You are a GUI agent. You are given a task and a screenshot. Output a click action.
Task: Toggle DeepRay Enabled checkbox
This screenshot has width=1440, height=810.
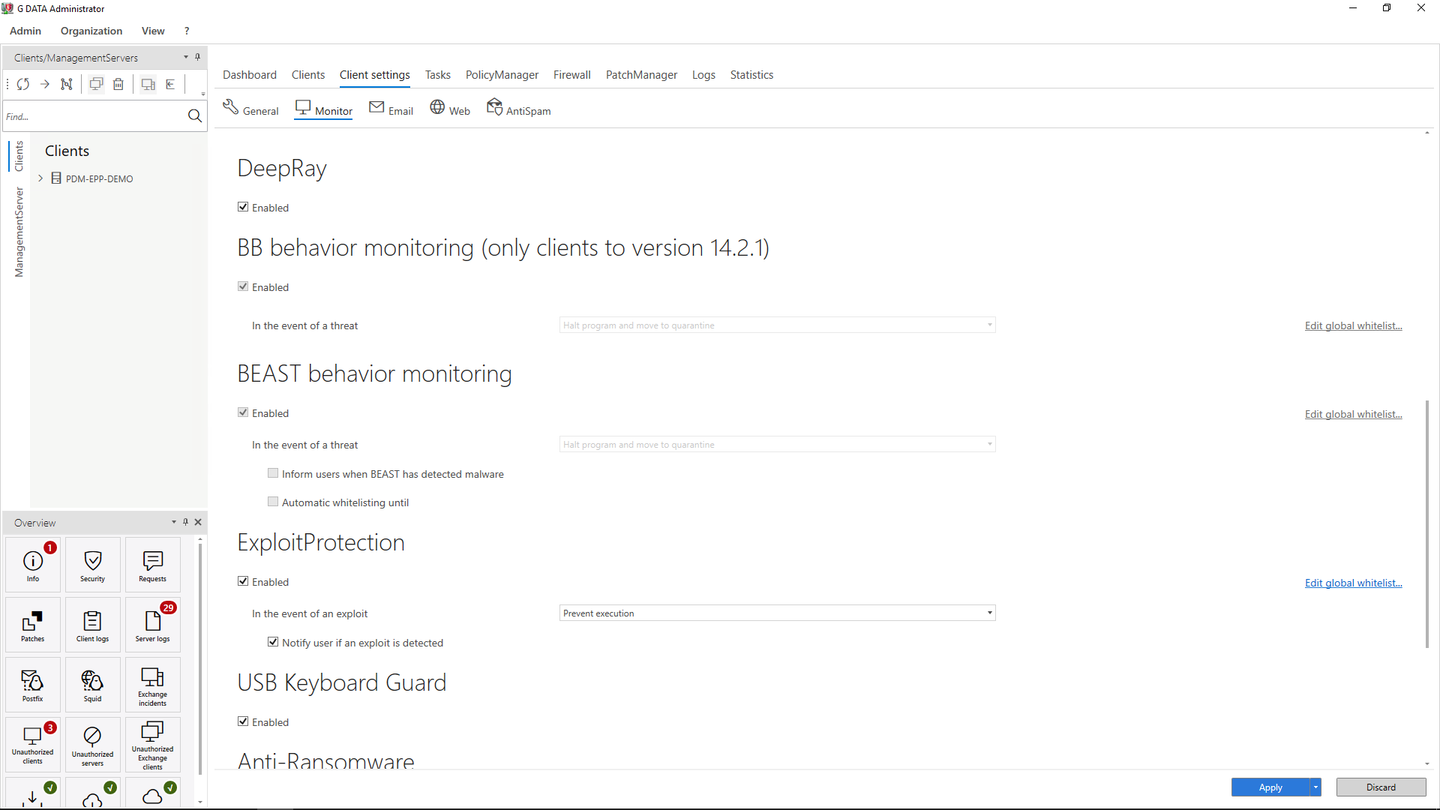[x=243, y=207]
